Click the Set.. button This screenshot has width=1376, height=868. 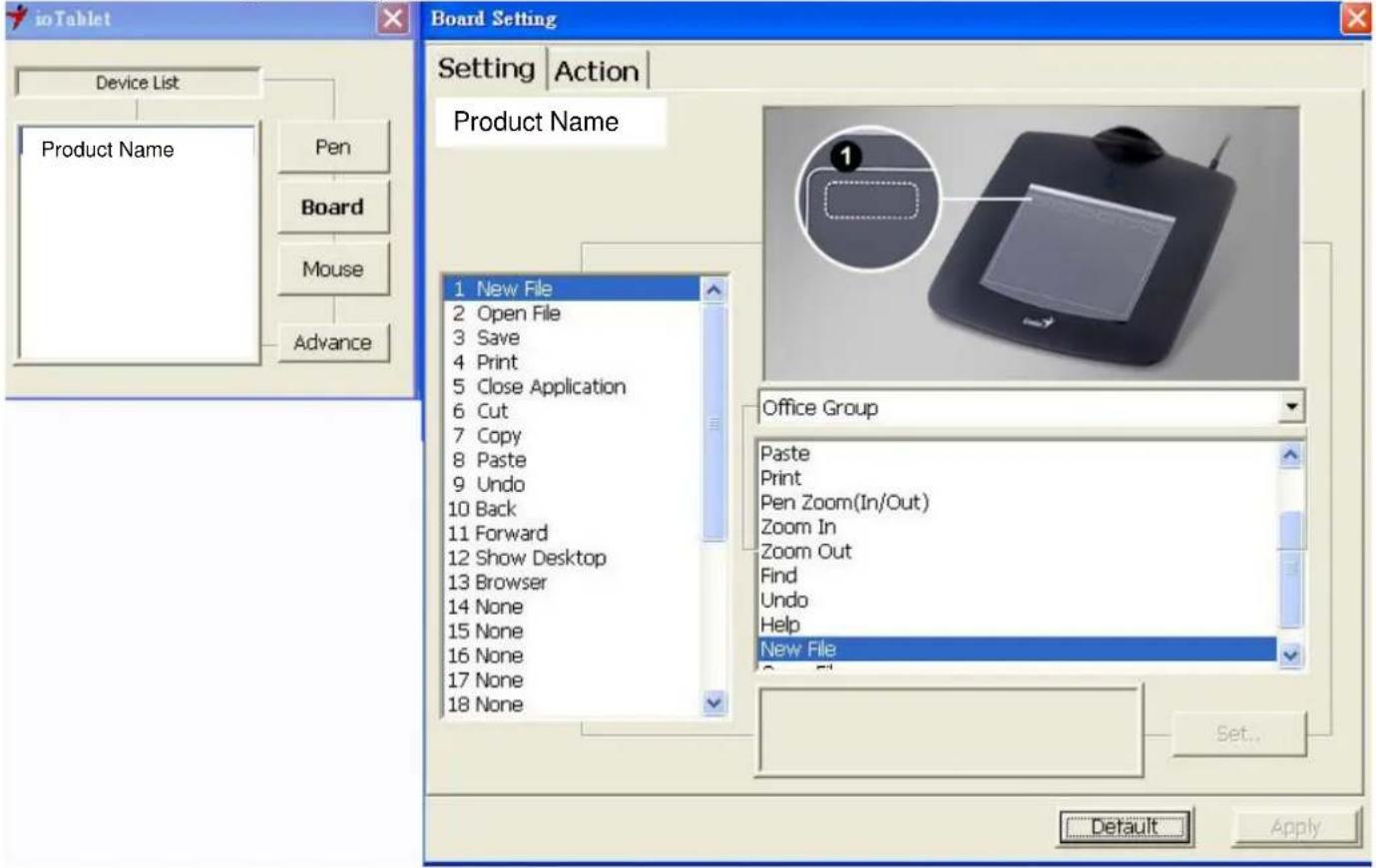pyautogui.click(x=1238, y=734)
